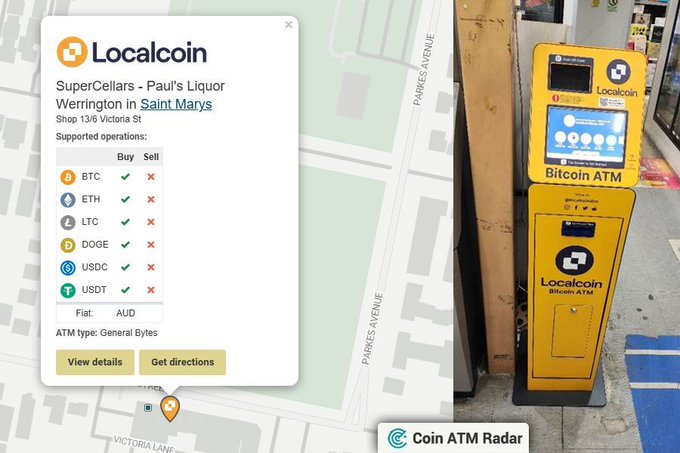The image size is (680, 453).
Task: Click the Tether USDT coin icon
Action: point(68,290)
